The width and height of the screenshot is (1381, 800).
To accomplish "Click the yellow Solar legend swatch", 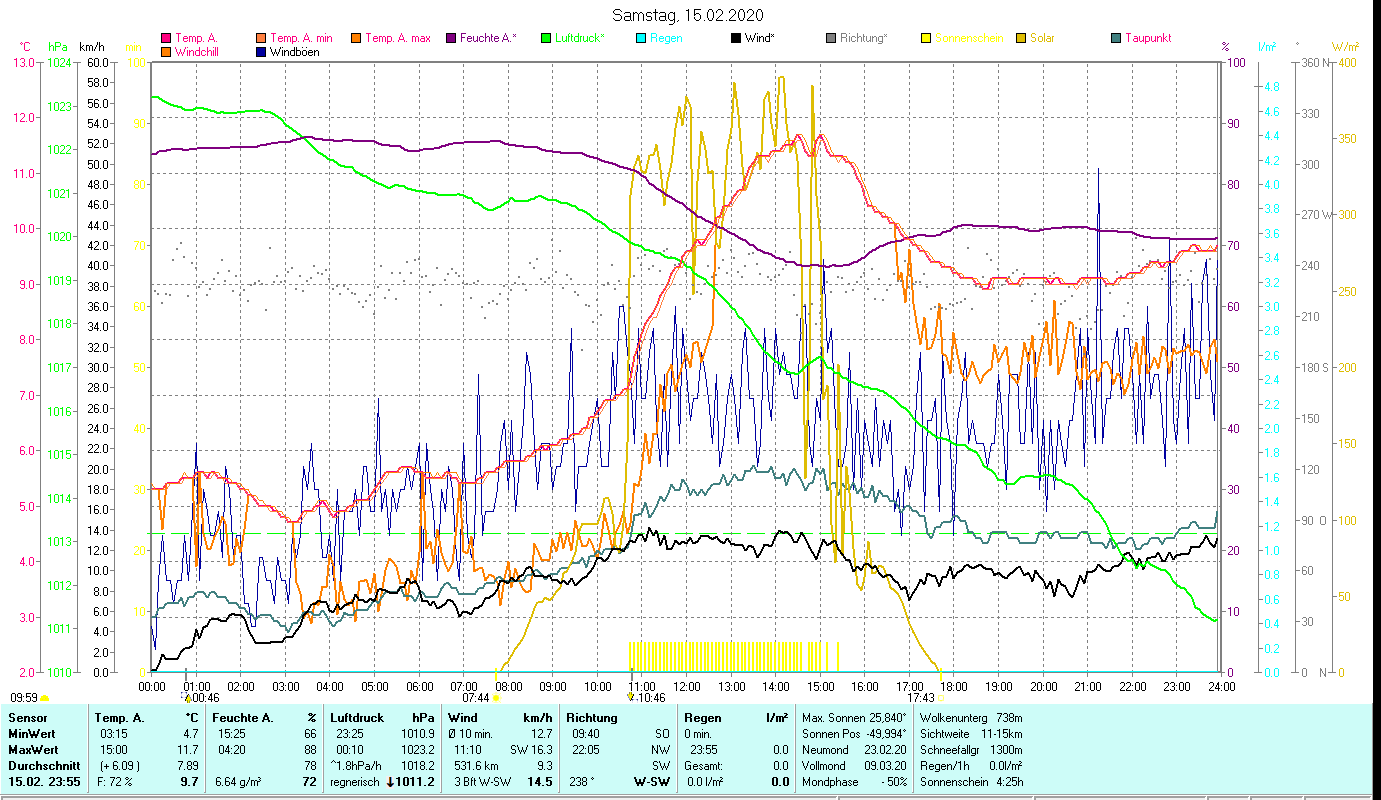I will click(x=1021, y=39).
